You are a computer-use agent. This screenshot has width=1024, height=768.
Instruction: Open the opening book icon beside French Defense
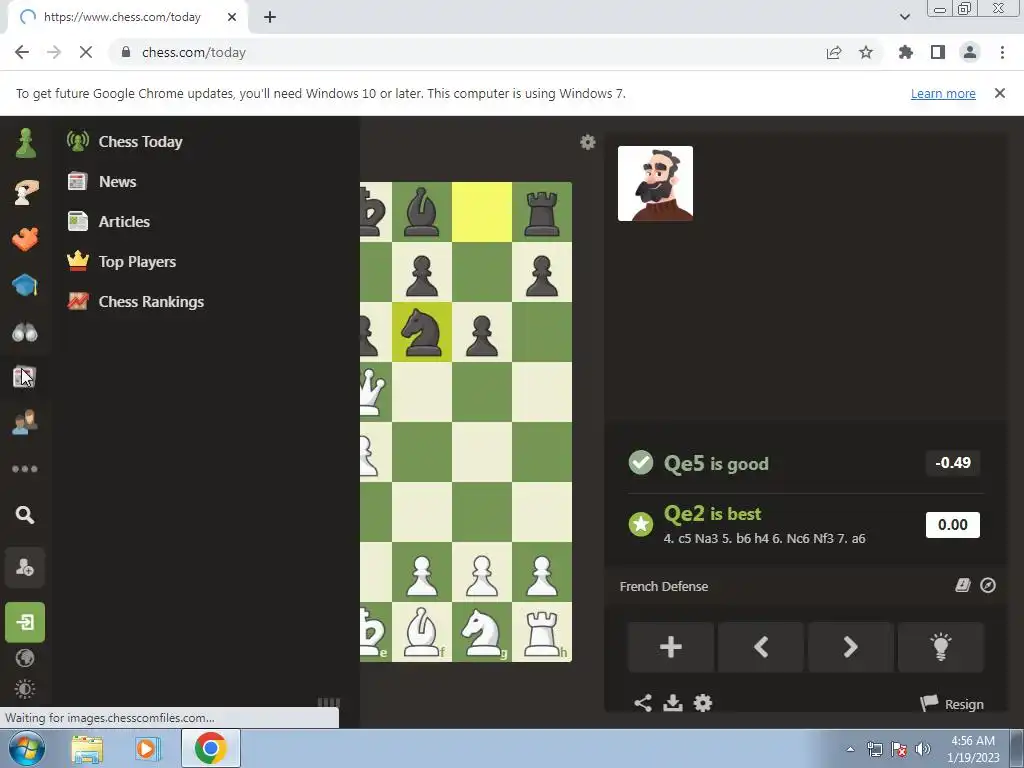(963, 585)
